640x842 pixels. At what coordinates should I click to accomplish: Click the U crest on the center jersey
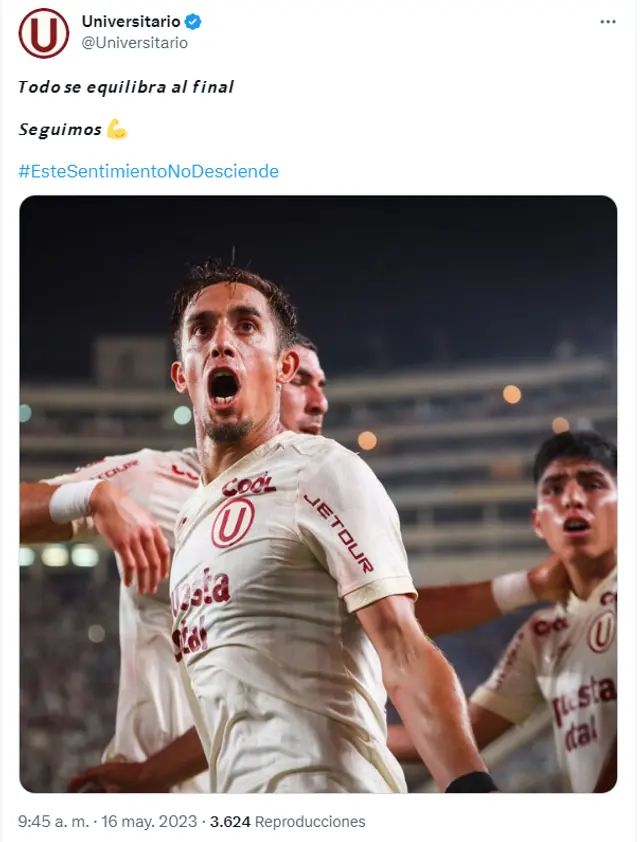pos(233,522)
